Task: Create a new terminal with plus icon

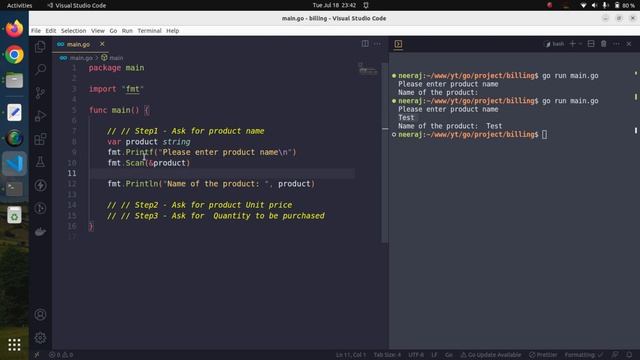Action: click(x=572, y=44)
